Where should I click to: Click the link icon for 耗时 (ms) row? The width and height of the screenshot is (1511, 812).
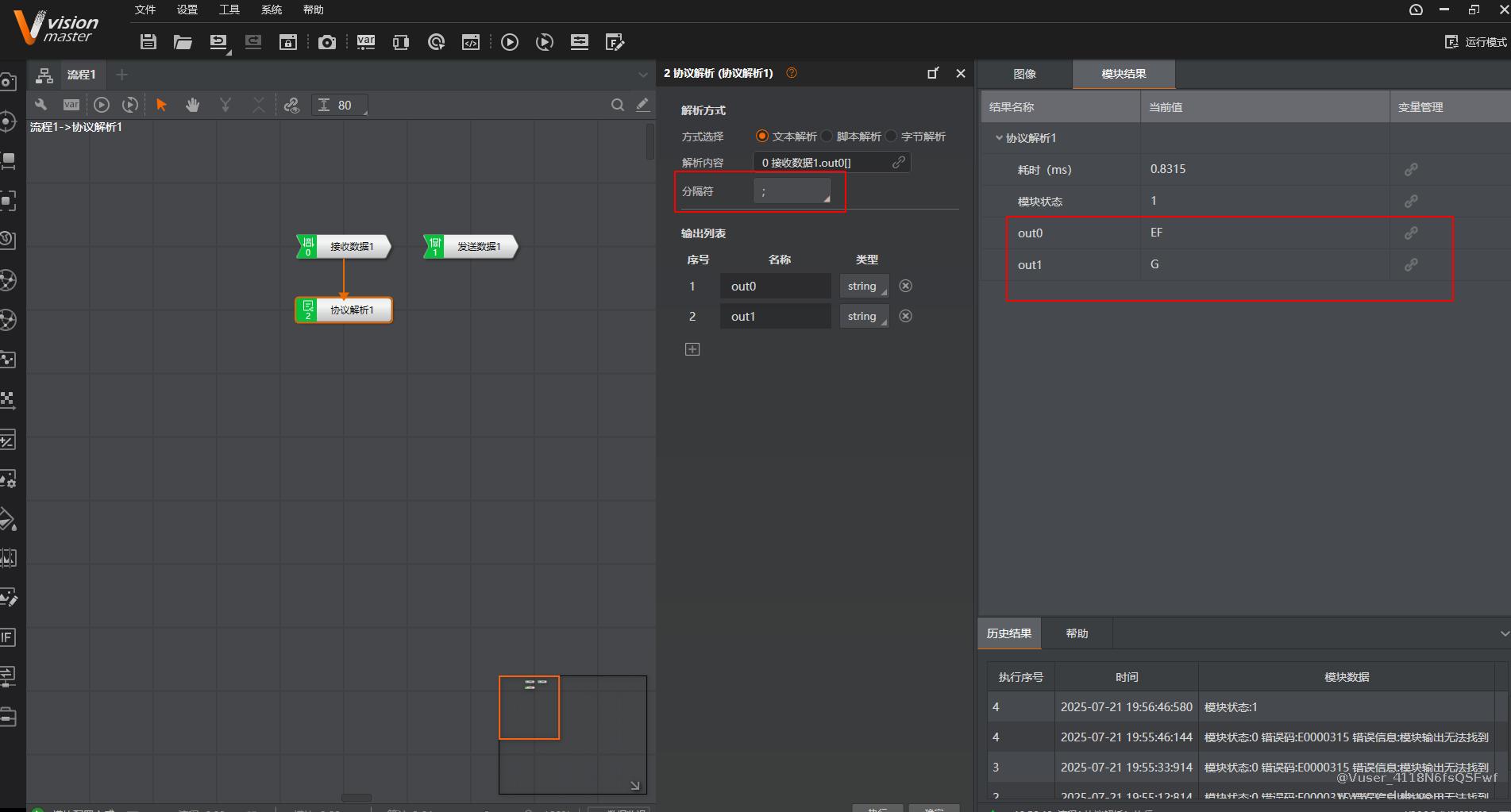click(x=1411, y=169)
